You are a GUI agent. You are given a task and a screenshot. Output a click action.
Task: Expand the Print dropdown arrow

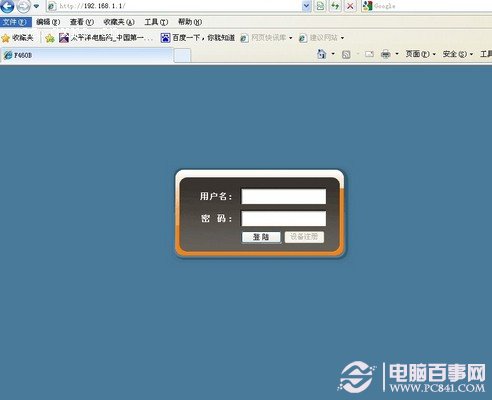click(397, 54)
